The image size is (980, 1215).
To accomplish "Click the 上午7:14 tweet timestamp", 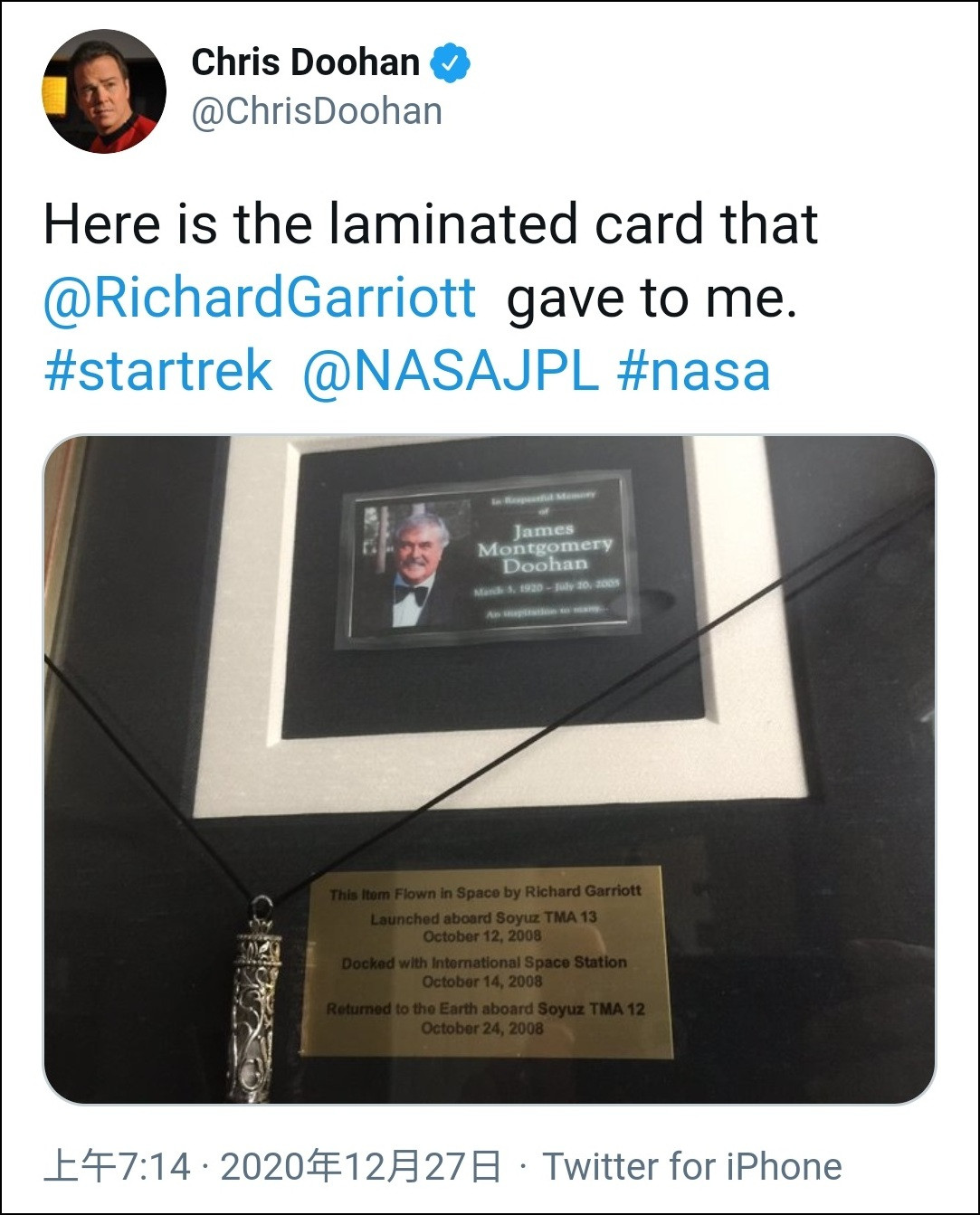I will tap(118, 1166).
